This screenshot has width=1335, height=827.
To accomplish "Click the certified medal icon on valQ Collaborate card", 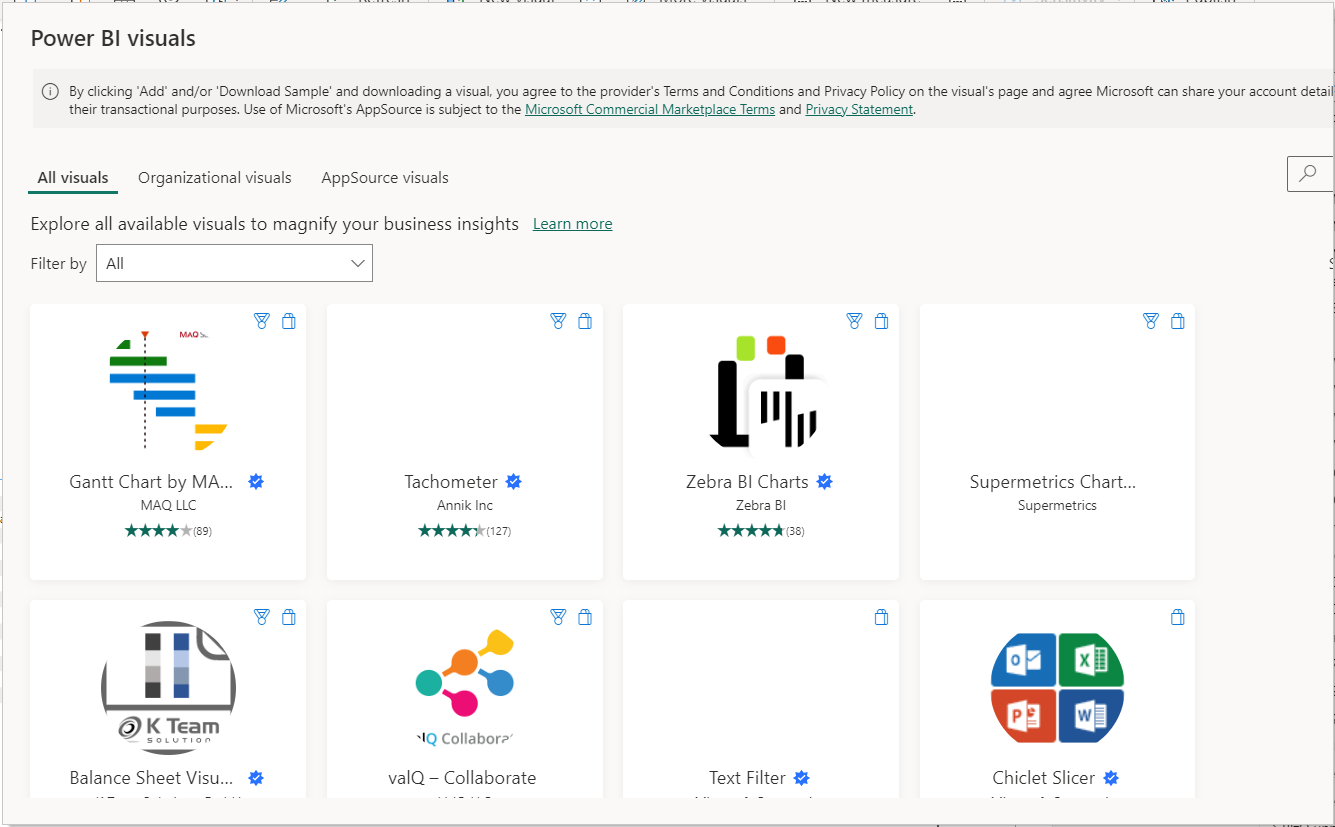I will pyautogui.click(x=558, y=617).
